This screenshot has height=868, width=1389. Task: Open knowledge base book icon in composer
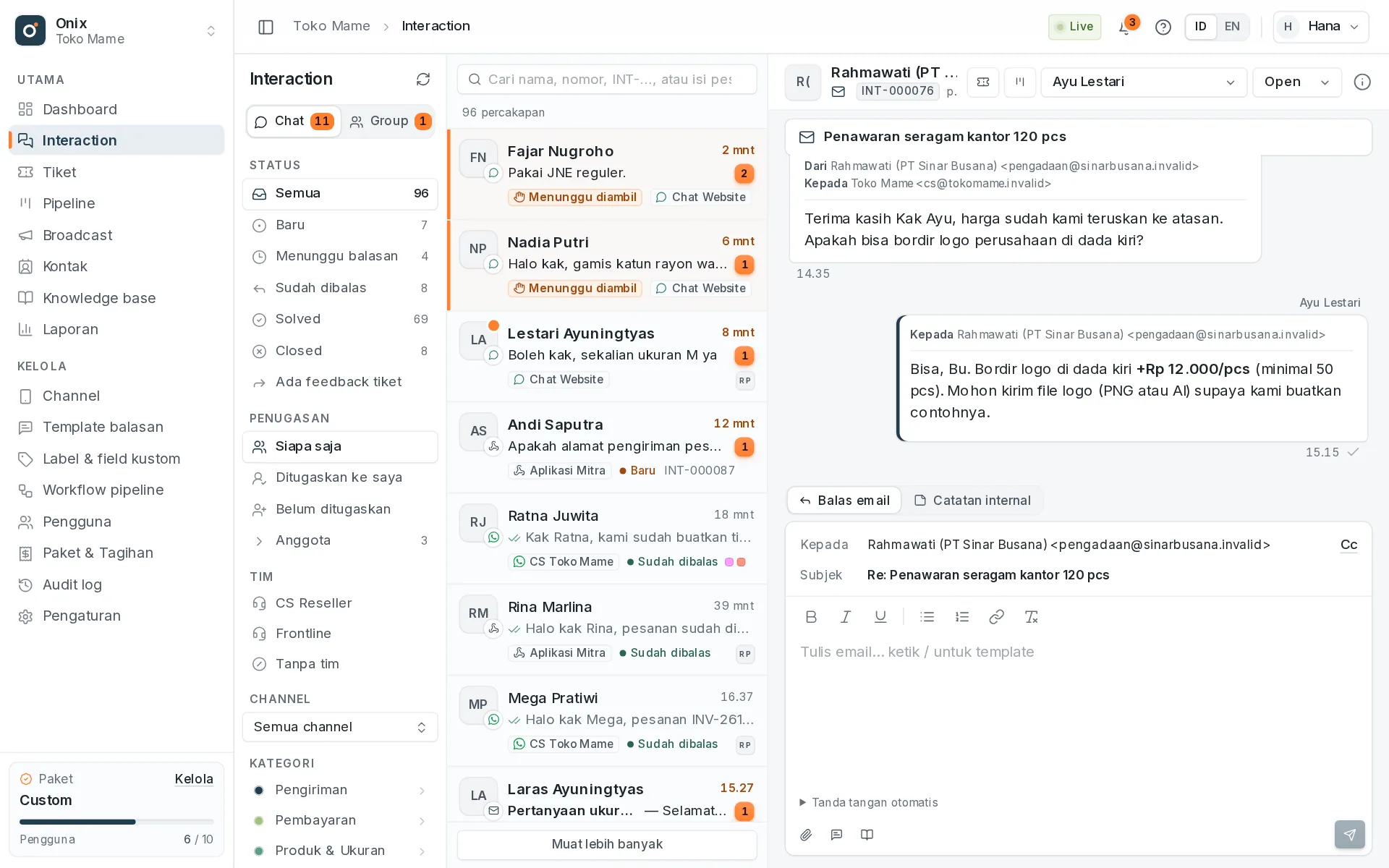(x=867, y=835)
